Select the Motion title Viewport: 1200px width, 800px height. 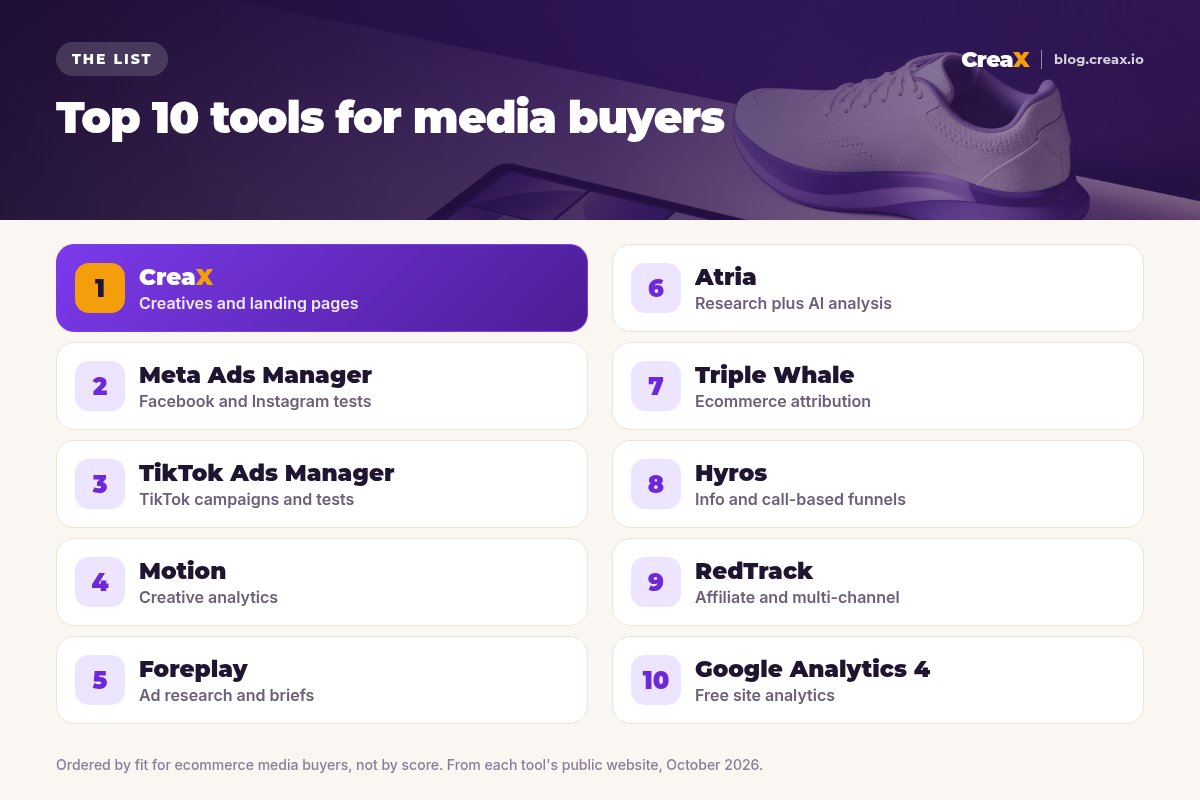183,571
